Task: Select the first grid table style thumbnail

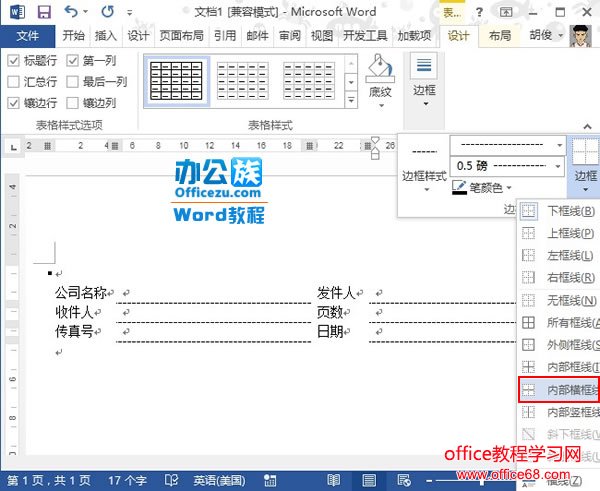Action: [x=176, y=81]
